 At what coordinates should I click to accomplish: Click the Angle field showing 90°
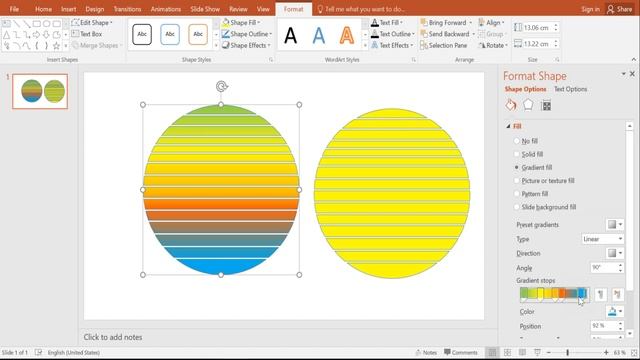tap(604, 268)
